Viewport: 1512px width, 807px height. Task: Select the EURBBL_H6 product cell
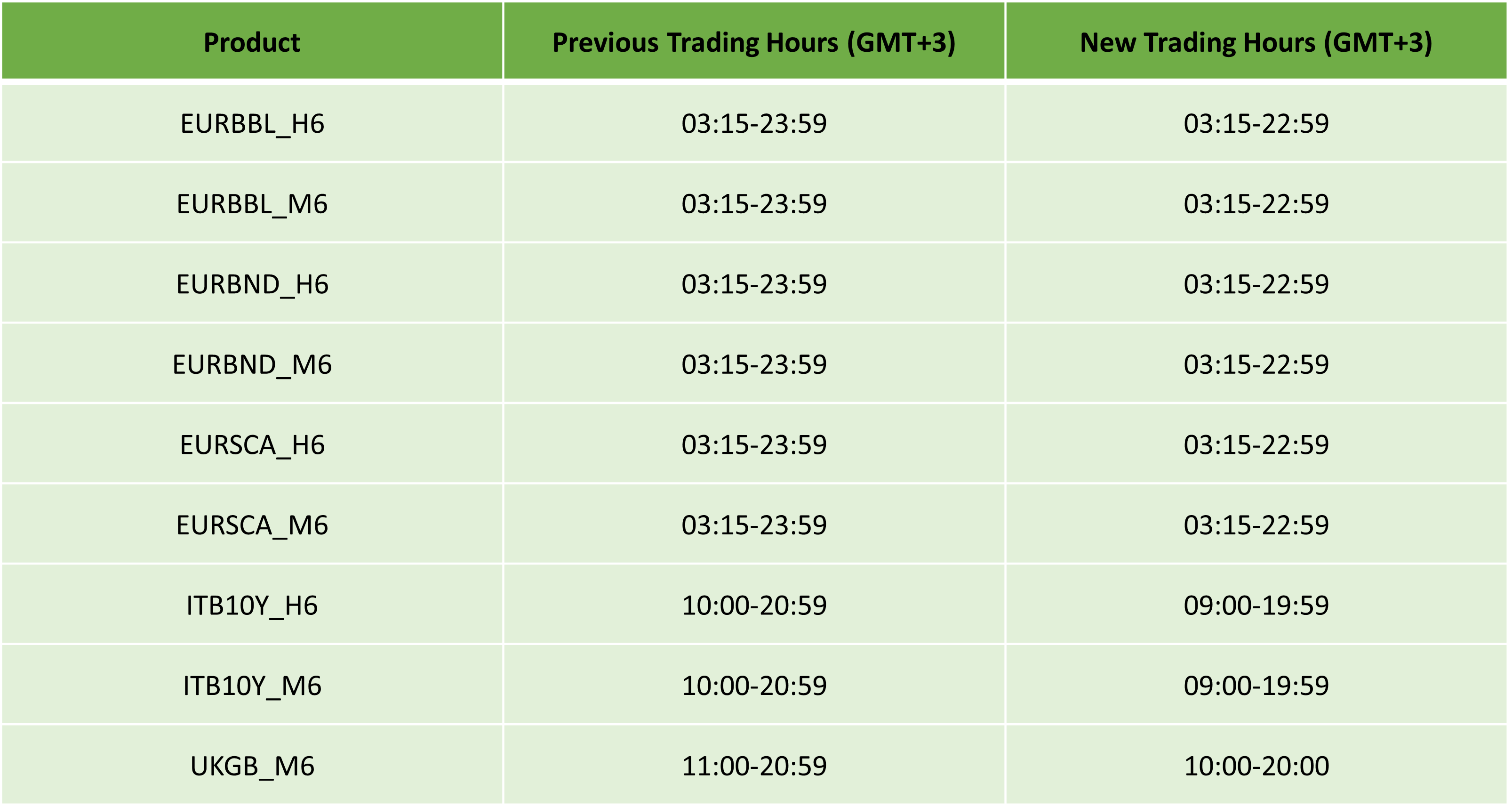(x=252, y=124)
